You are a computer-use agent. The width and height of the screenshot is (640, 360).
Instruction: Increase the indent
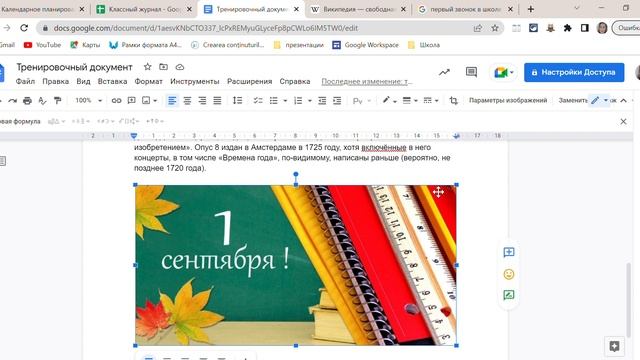tap(337, 100)
